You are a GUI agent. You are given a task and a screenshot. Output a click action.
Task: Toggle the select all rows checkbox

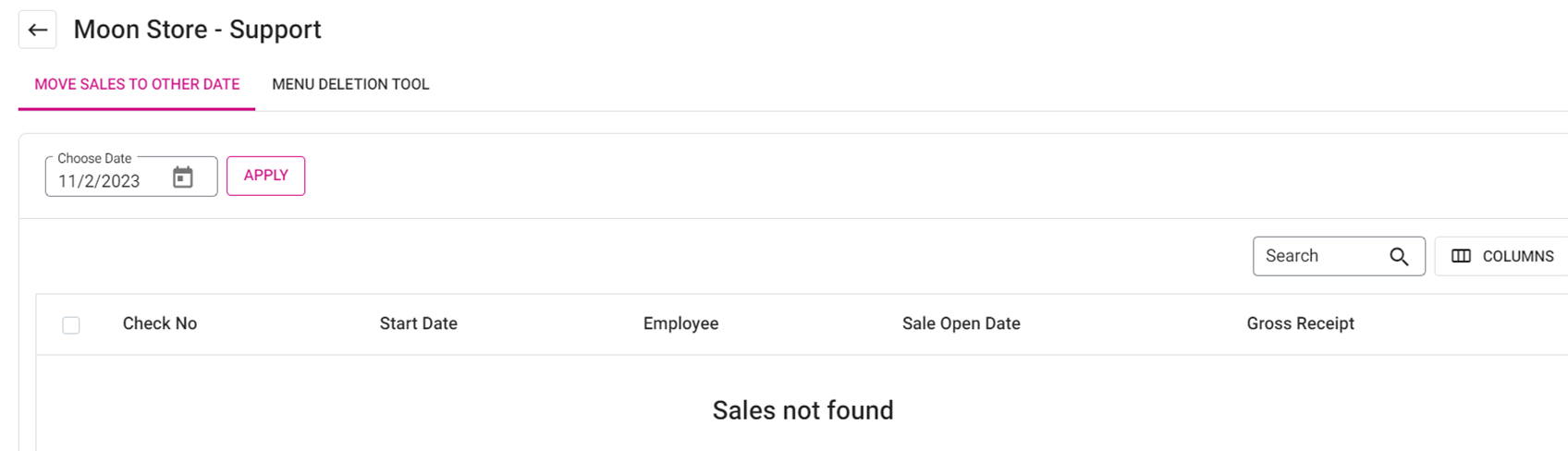point(71,325)
